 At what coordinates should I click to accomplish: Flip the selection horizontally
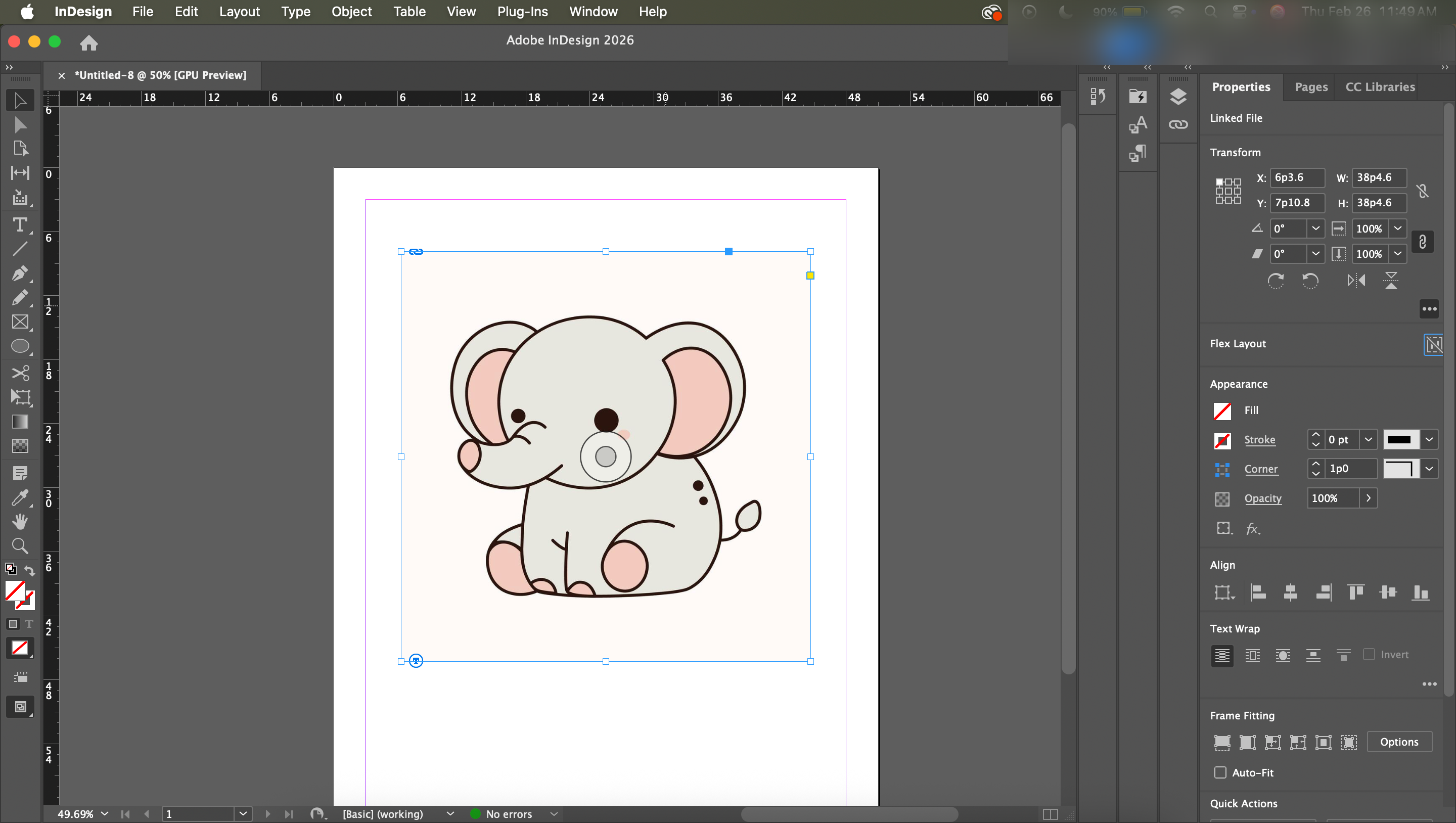[x=1356, y=281]
